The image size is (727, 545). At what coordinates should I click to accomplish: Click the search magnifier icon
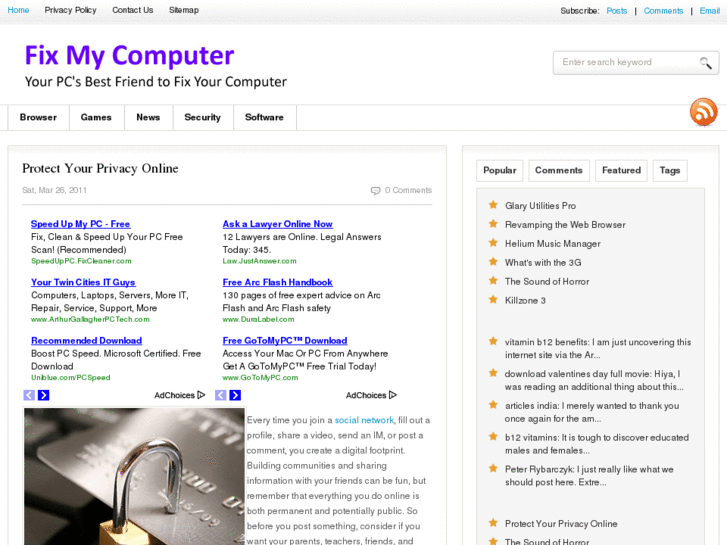point(705,63)
